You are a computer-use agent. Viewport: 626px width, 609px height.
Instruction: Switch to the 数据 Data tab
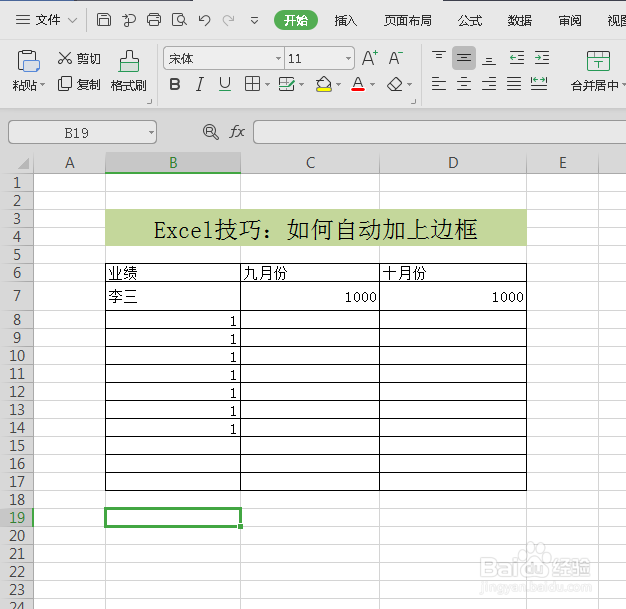[520, 20]
